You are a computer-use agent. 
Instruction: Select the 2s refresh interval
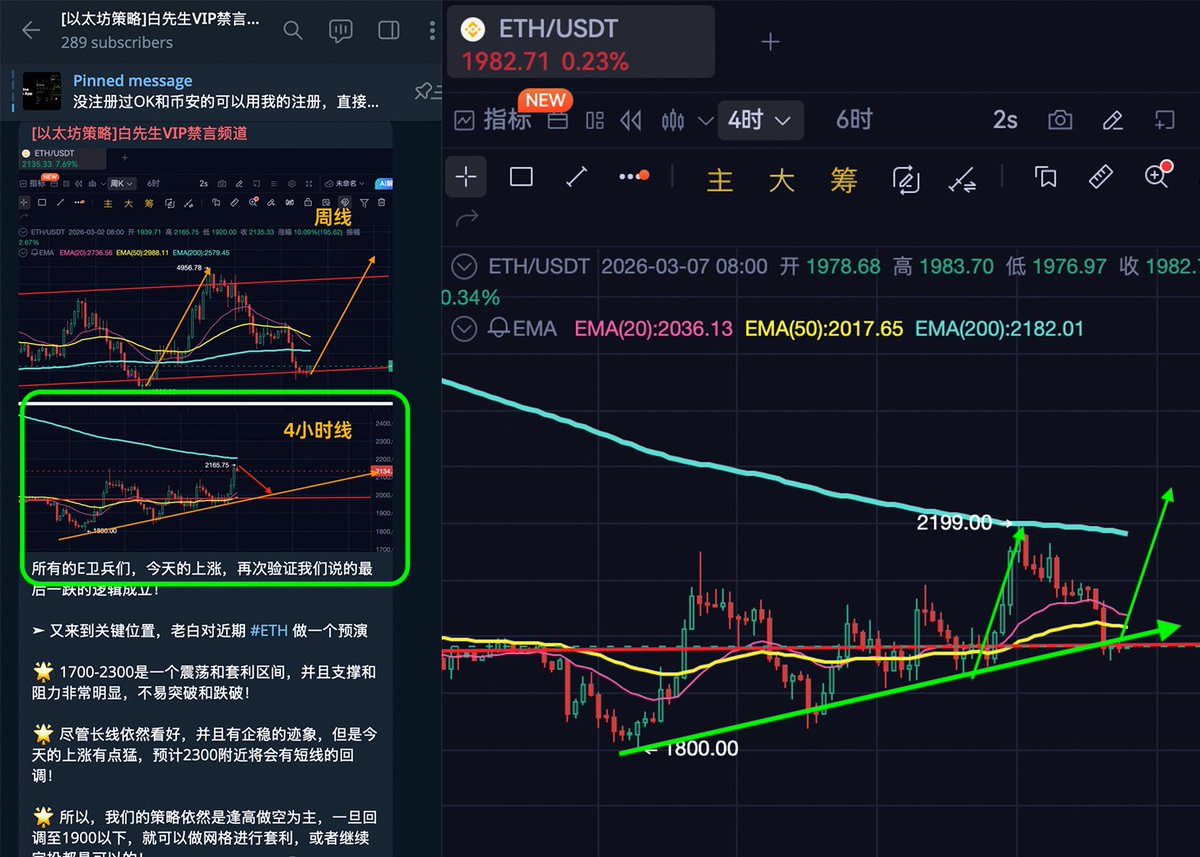1005,120
